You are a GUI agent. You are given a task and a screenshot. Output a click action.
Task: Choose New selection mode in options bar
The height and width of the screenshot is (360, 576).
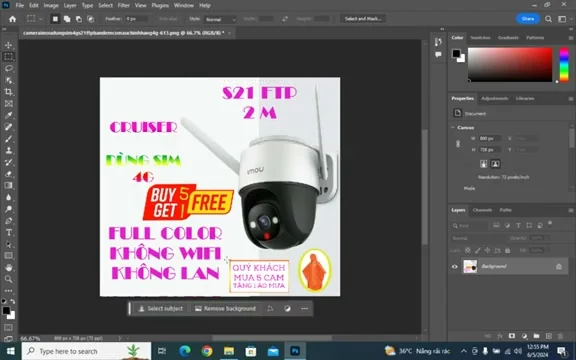tap(55, 19)
